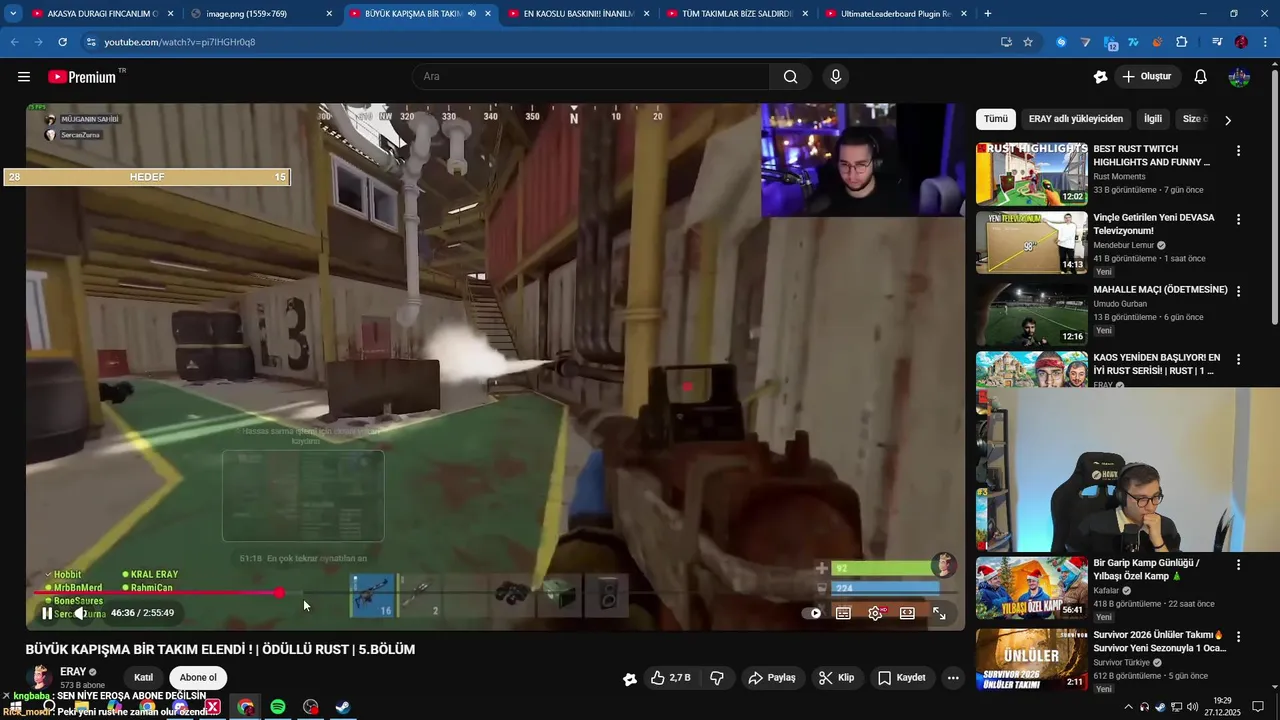Image resolution: width=1280 pixels, height=720 pixels.
Task: Go to YouTube Premium home logo
Action: click(82, 77)
